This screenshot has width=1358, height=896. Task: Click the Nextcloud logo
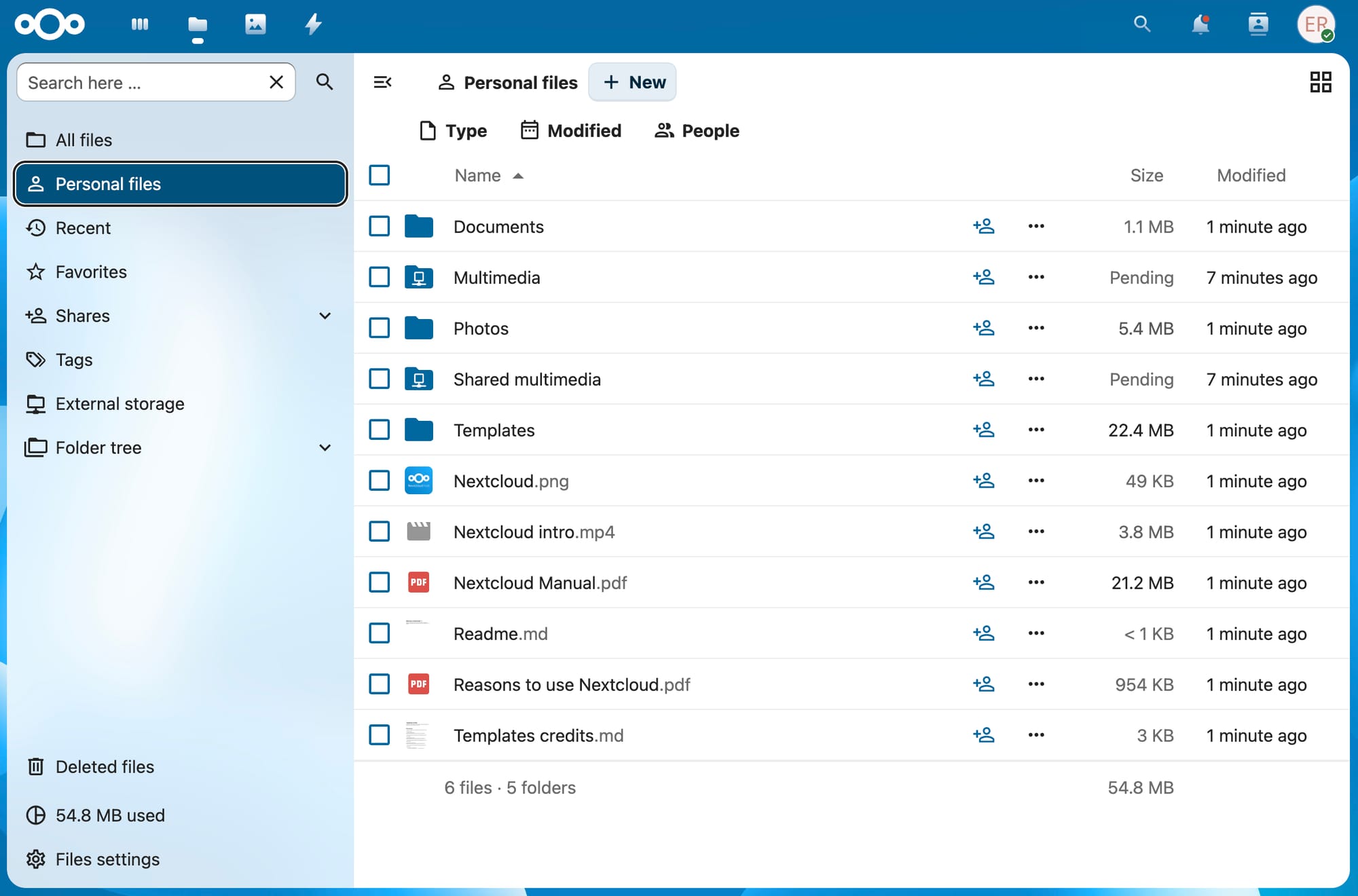(48, 24)
